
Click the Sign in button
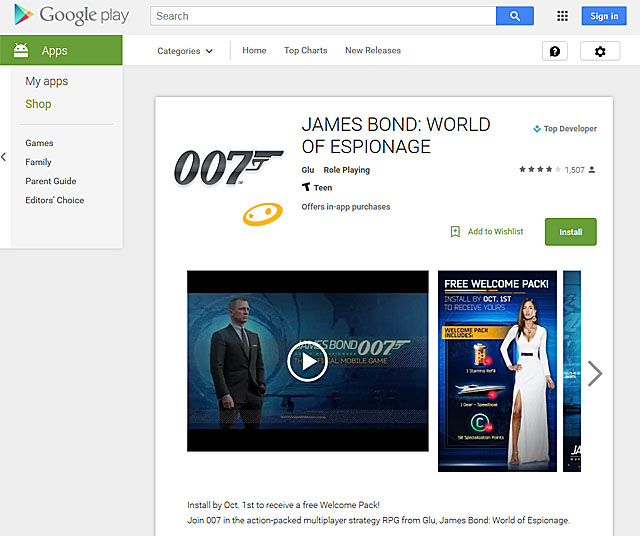pos(604,16)
